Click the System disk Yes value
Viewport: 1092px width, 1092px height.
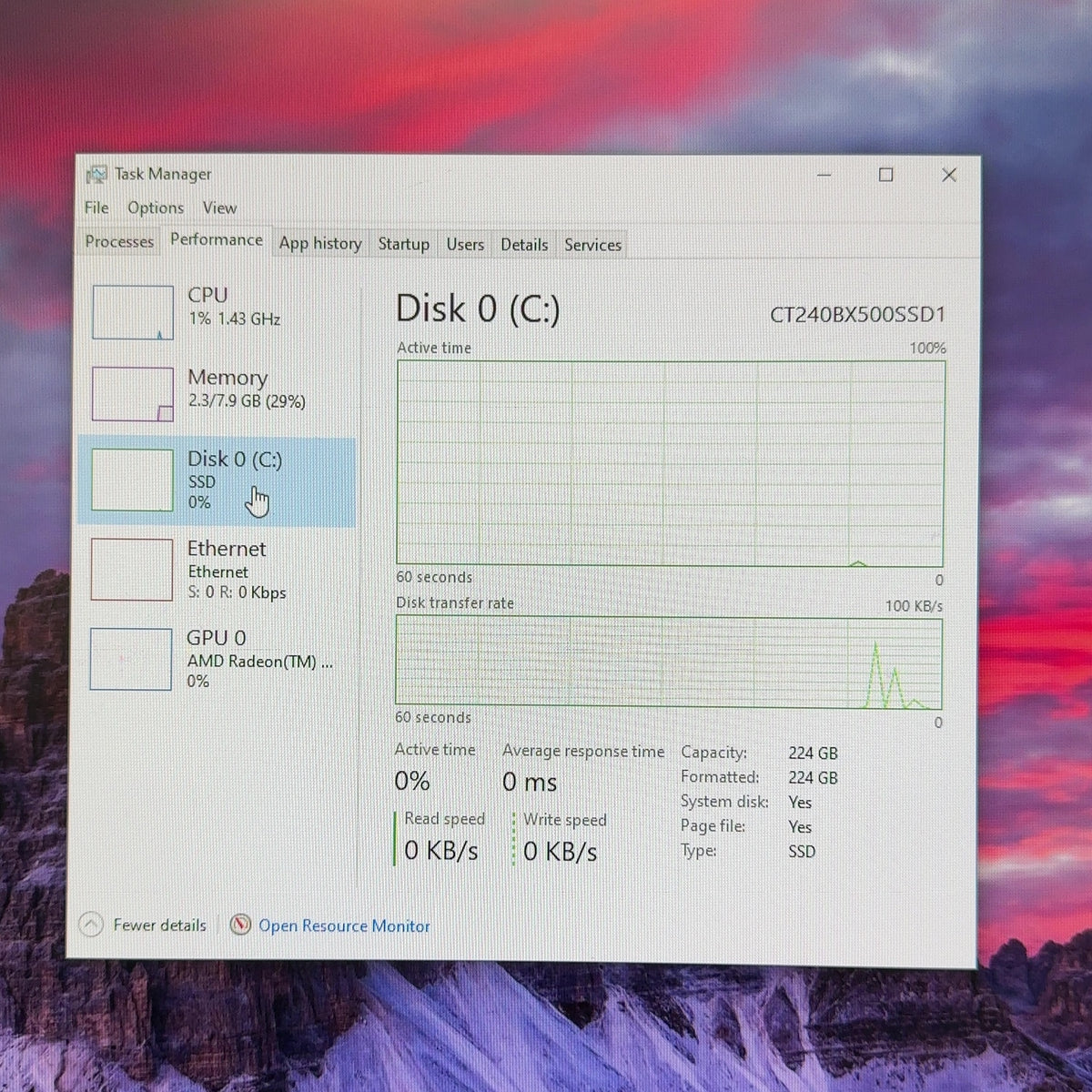(x=800, y=803)
